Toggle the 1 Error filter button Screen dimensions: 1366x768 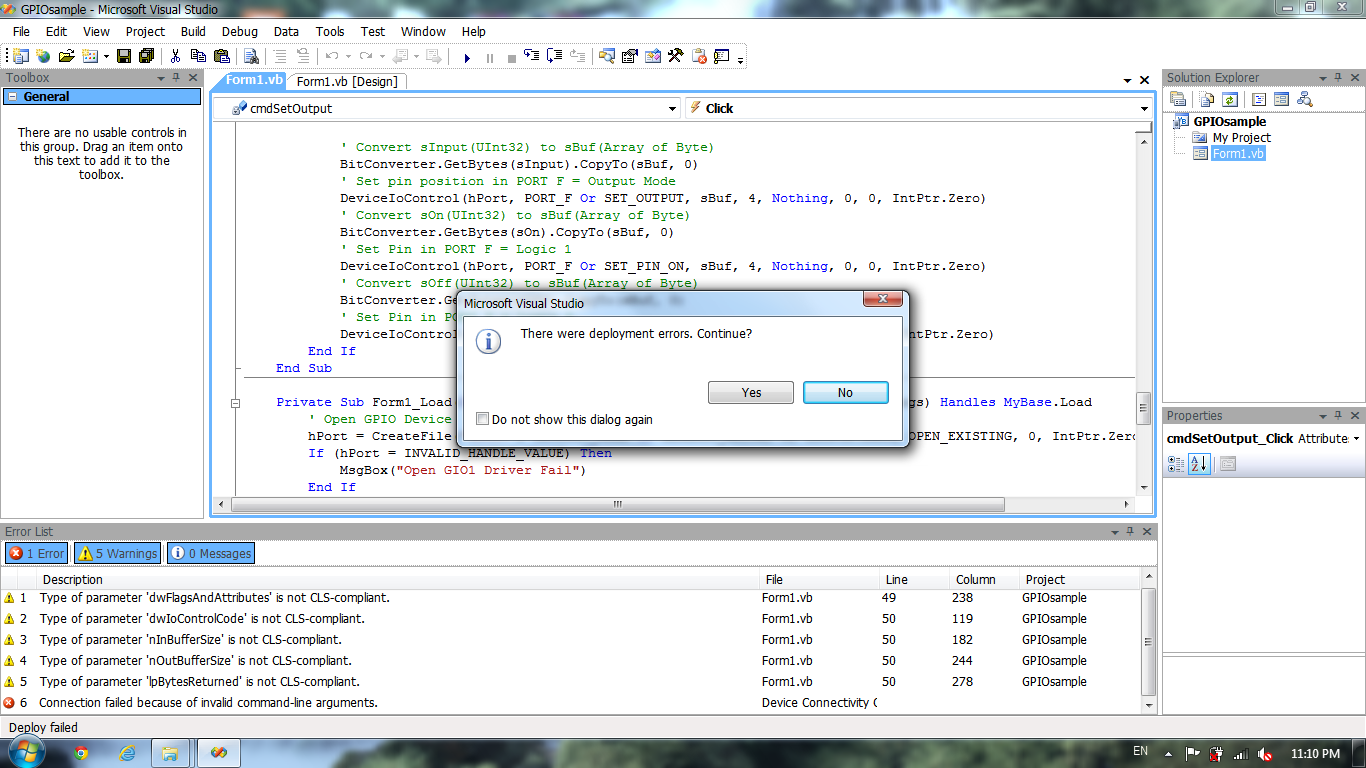[37, 553]
